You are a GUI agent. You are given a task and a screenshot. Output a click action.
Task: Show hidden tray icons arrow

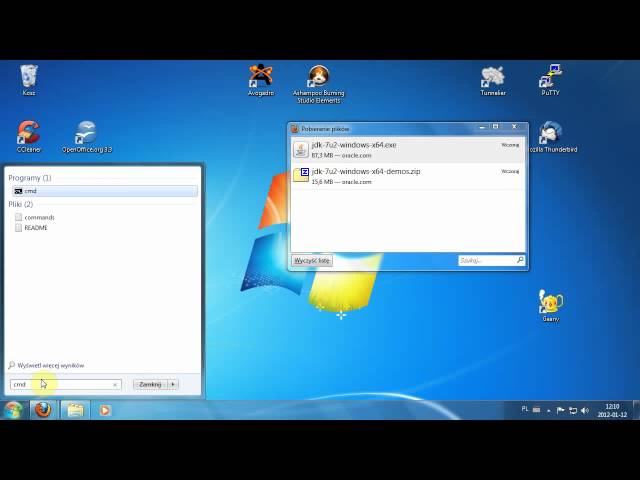click(549, 411)
